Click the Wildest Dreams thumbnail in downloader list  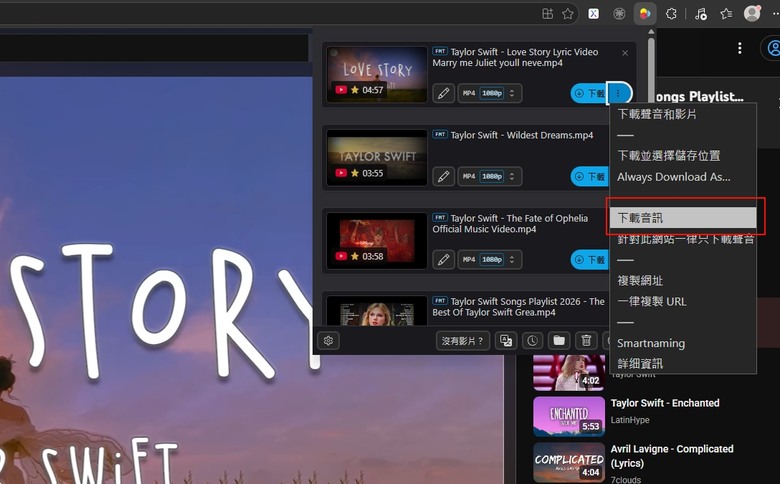pyautogui.click(x=377, y=158)
